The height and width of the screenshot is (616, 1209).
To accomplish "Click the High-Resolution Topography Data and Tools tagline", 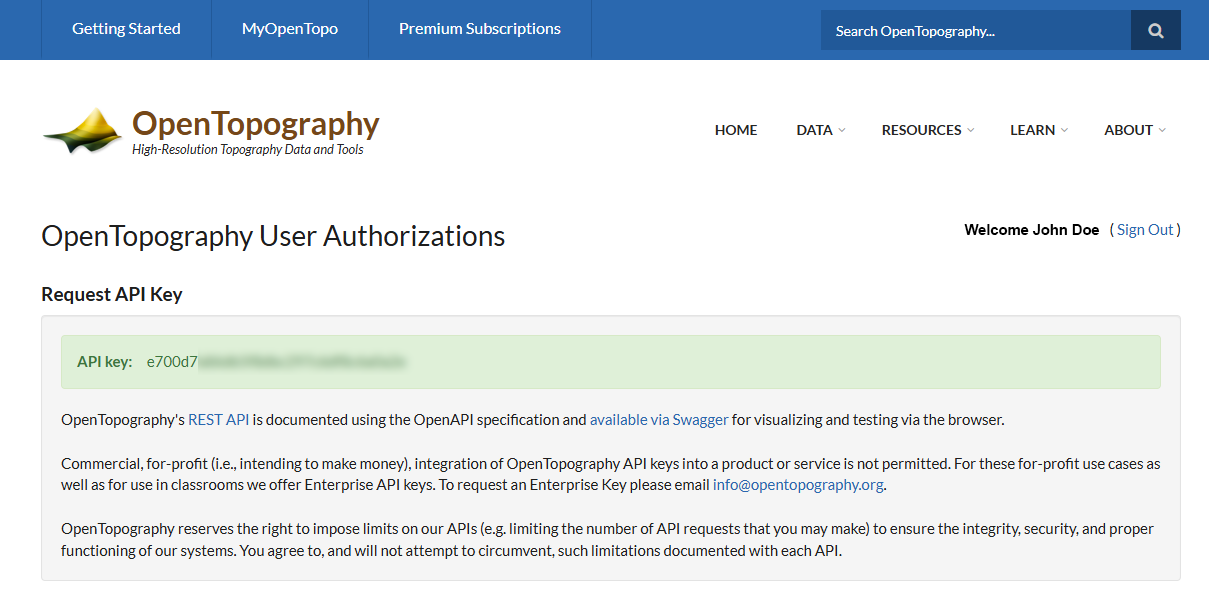I will tap(248, 150).
